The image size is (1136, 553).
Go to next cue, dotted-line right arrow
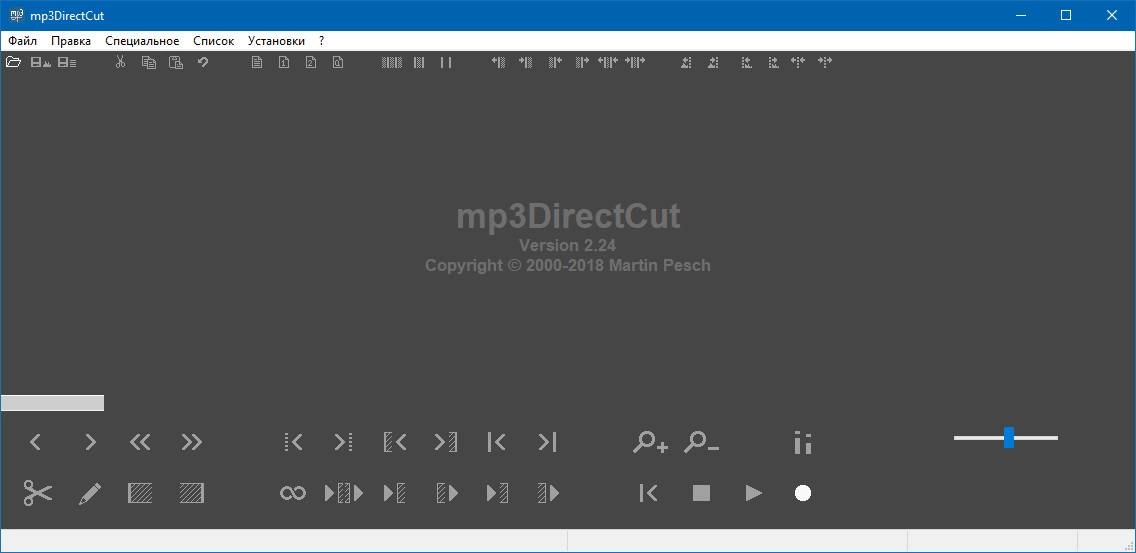(343, 441)
